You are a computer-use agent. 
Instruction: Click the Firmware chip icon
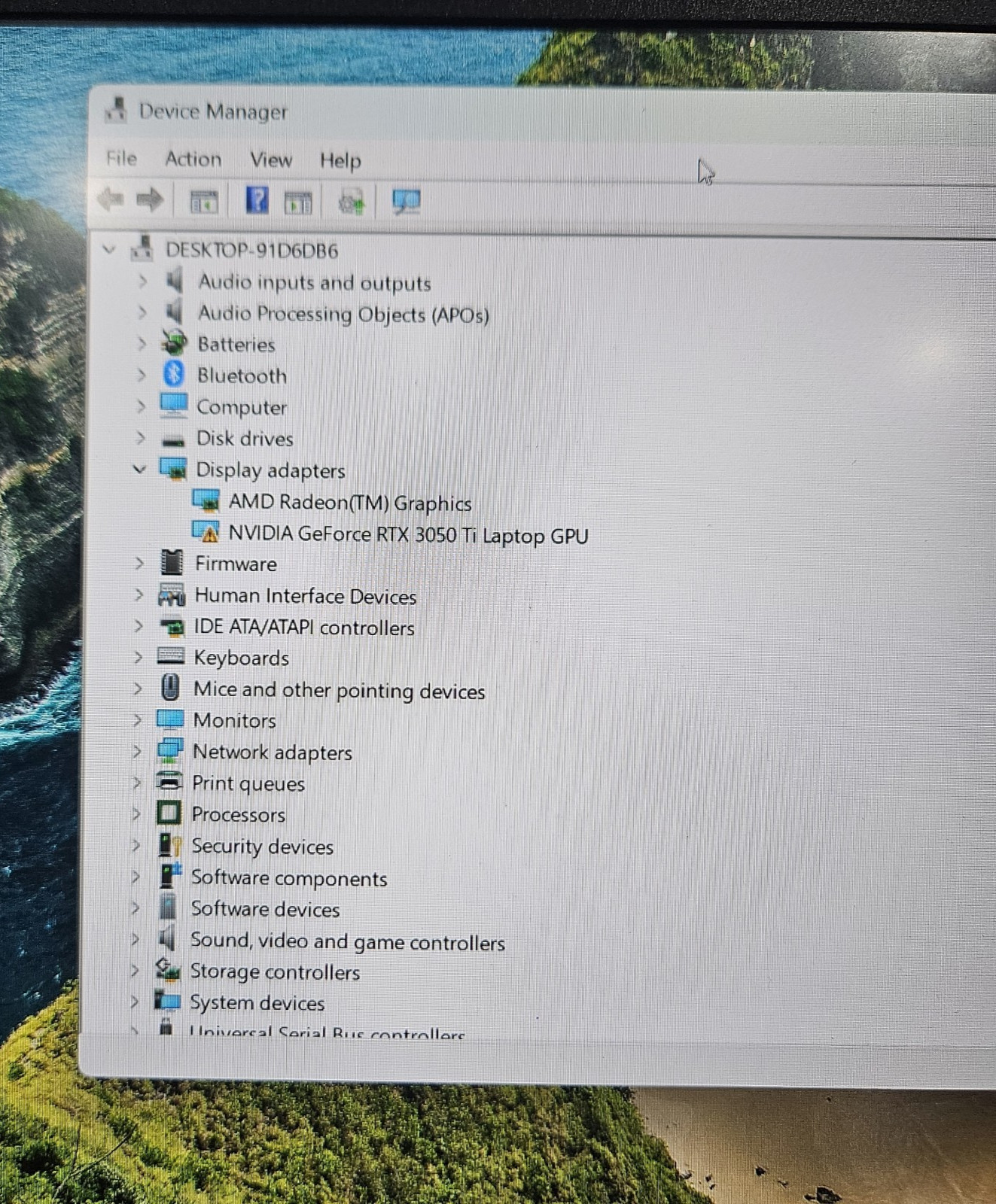click(172, 562)
